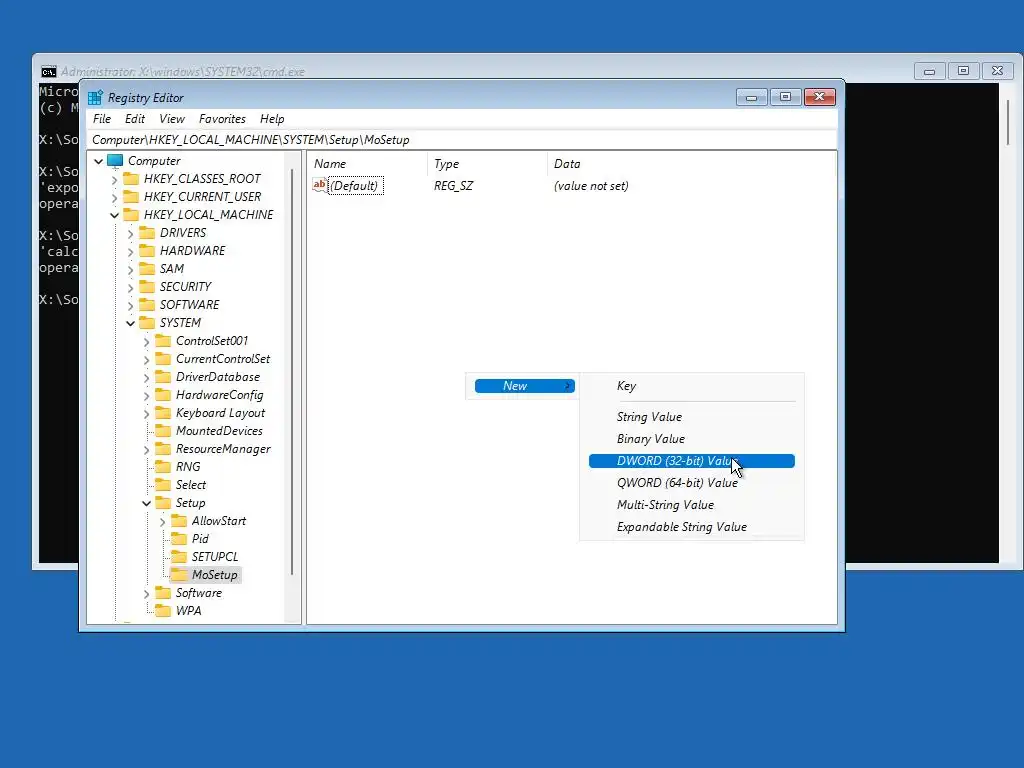Screen dimensions: 1024x768
Task: Collapse the HKEY_LOCAL_MACHINE node
Action: [115, 215]
